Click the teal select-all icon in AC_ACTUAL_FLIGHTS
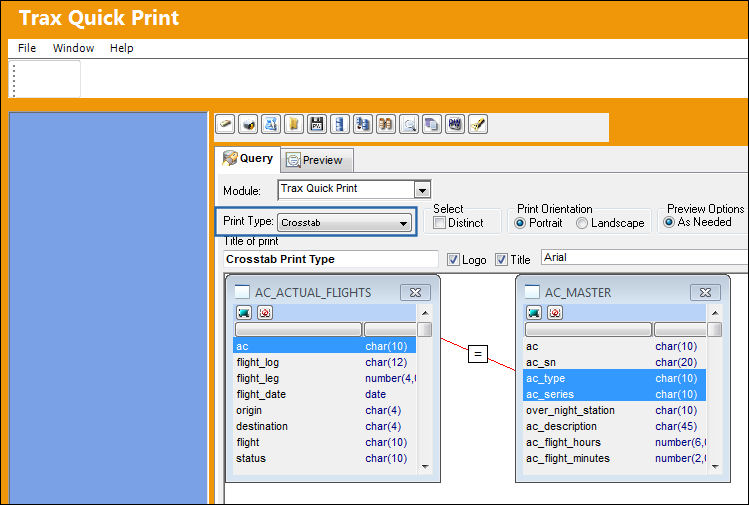The image size is (749, 505). [244, 312]
